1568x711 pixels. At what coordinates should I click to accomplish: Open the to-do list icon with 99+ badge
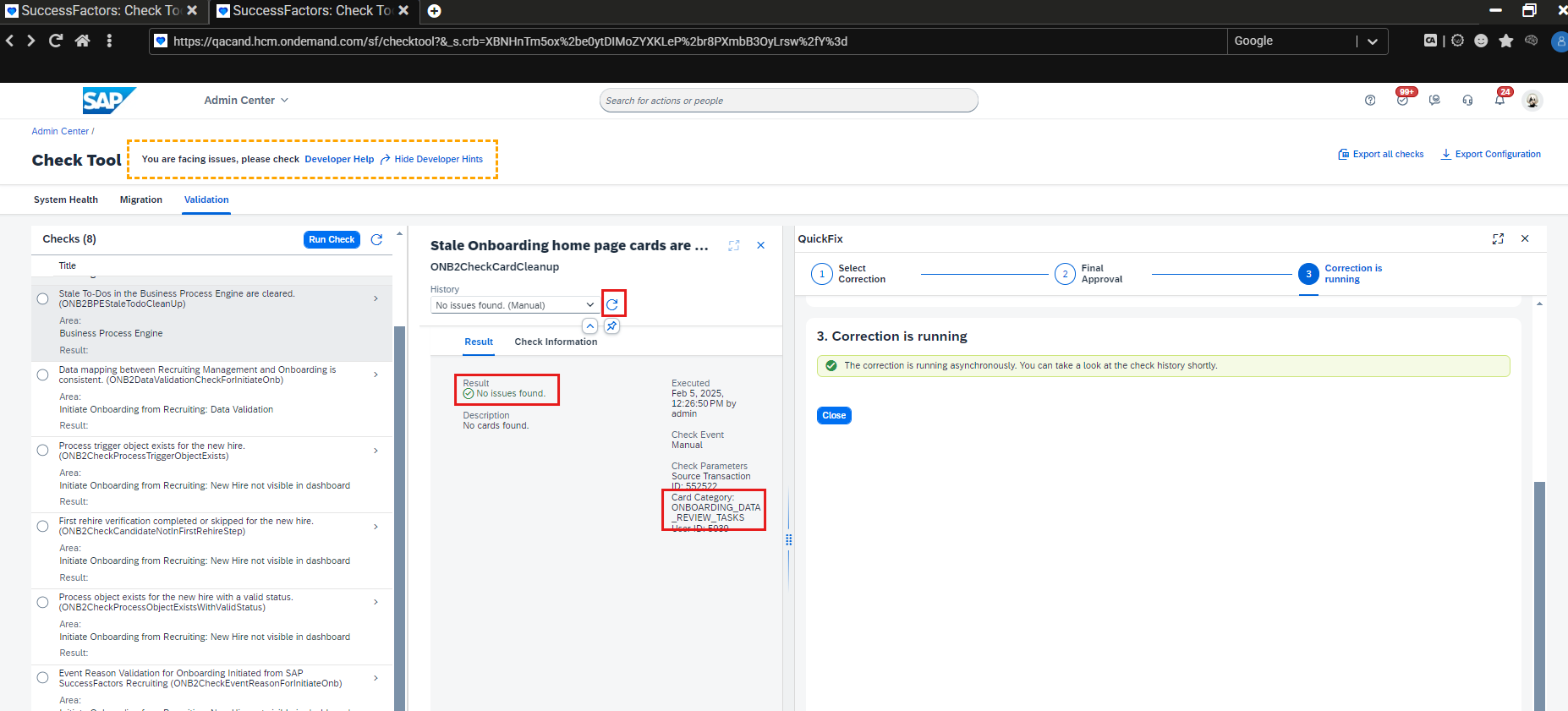coord(1403,99)
